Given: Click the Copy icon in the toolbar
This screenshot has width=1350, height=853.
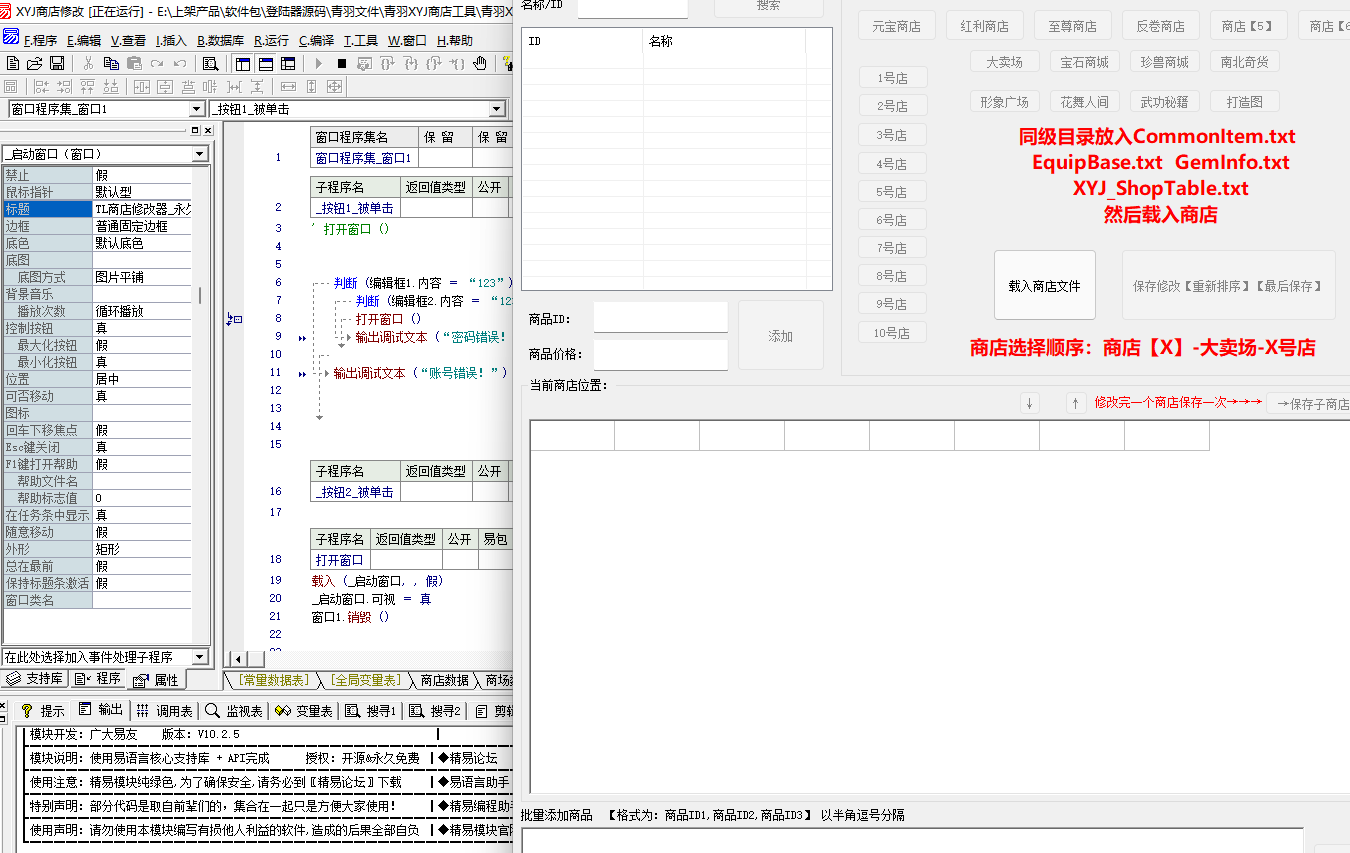Looking at the screenshot, I should point(111,63).
